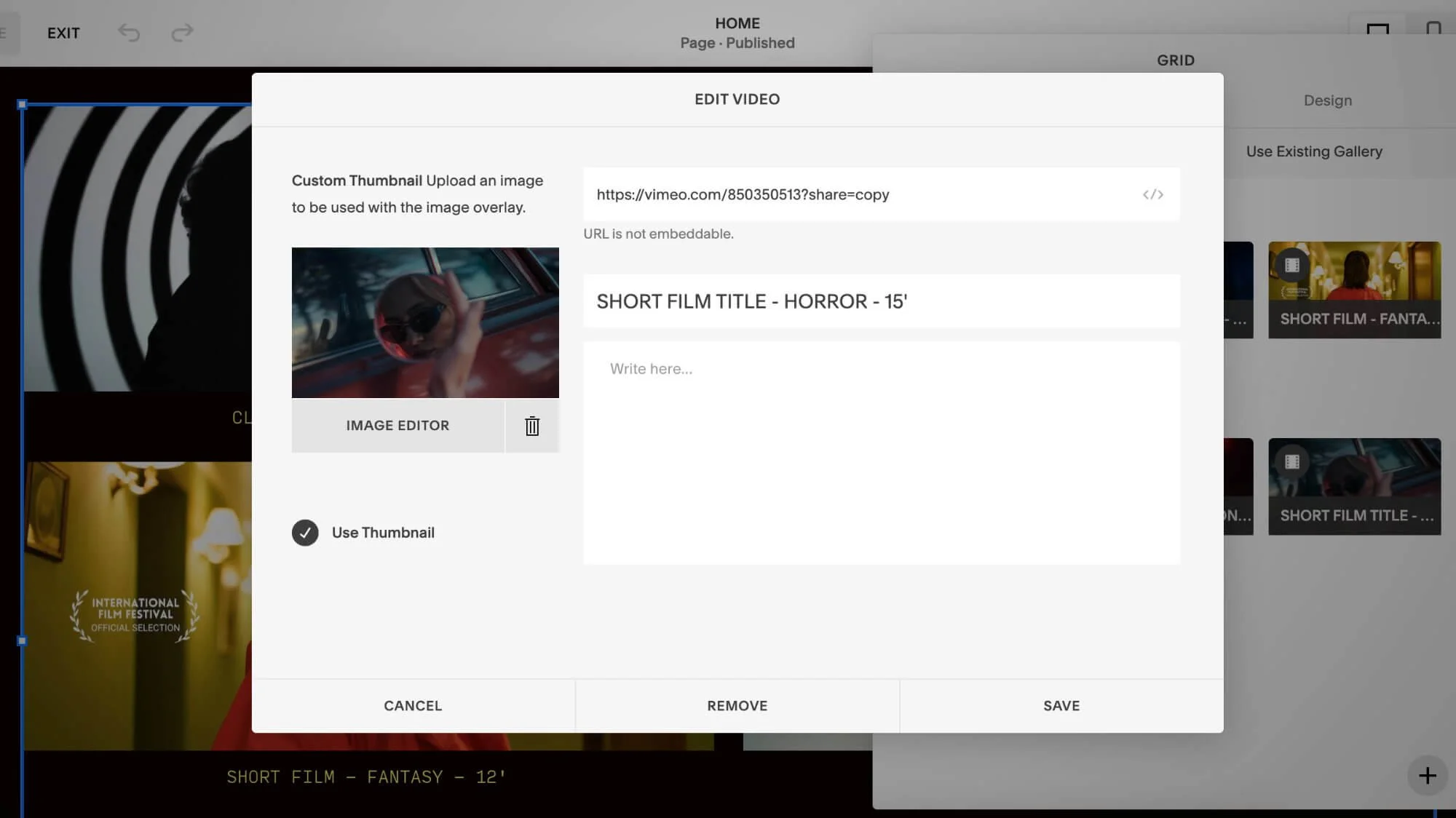Click the plus icon to add gallery item
1456x818 pixels.
(x=1427, y=776)
